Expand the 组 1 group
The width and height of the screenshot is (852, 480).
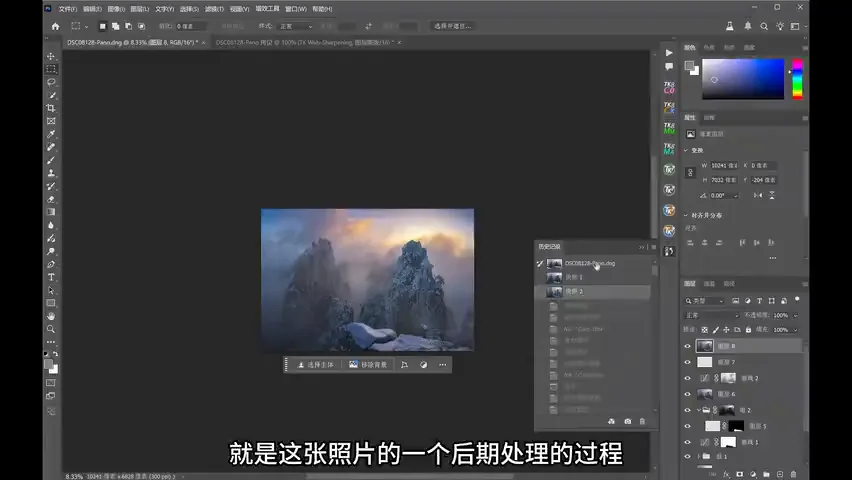pos(699,457)
